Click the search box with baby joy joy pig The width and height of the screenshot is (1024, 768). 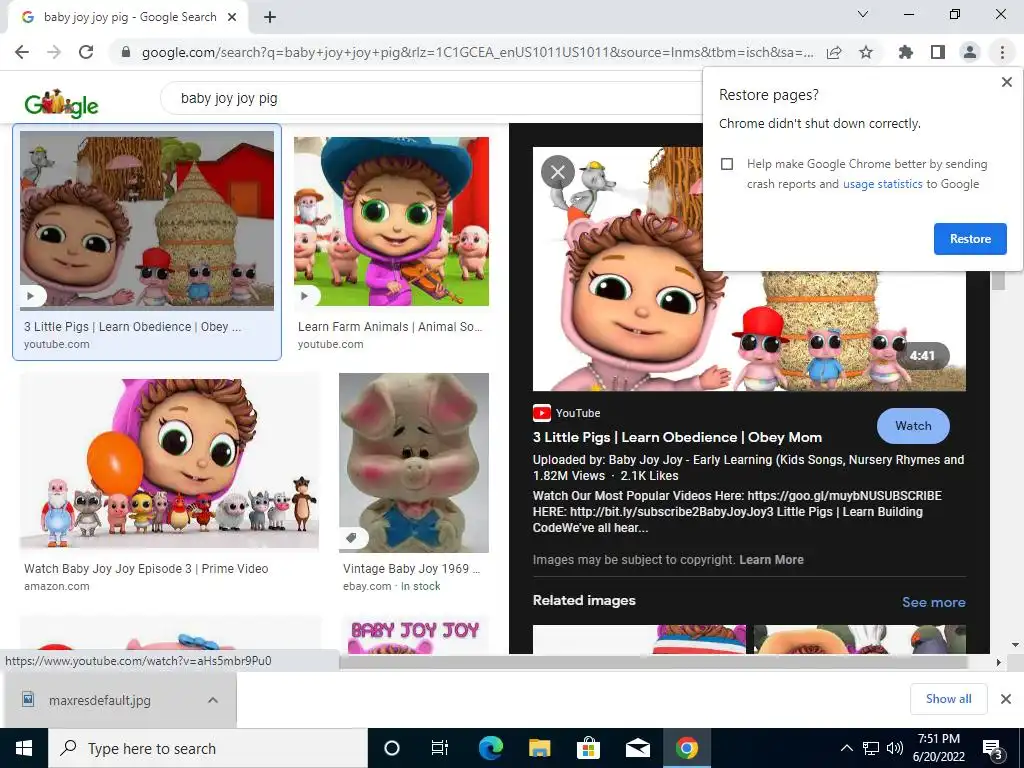(x=431, y=99)
